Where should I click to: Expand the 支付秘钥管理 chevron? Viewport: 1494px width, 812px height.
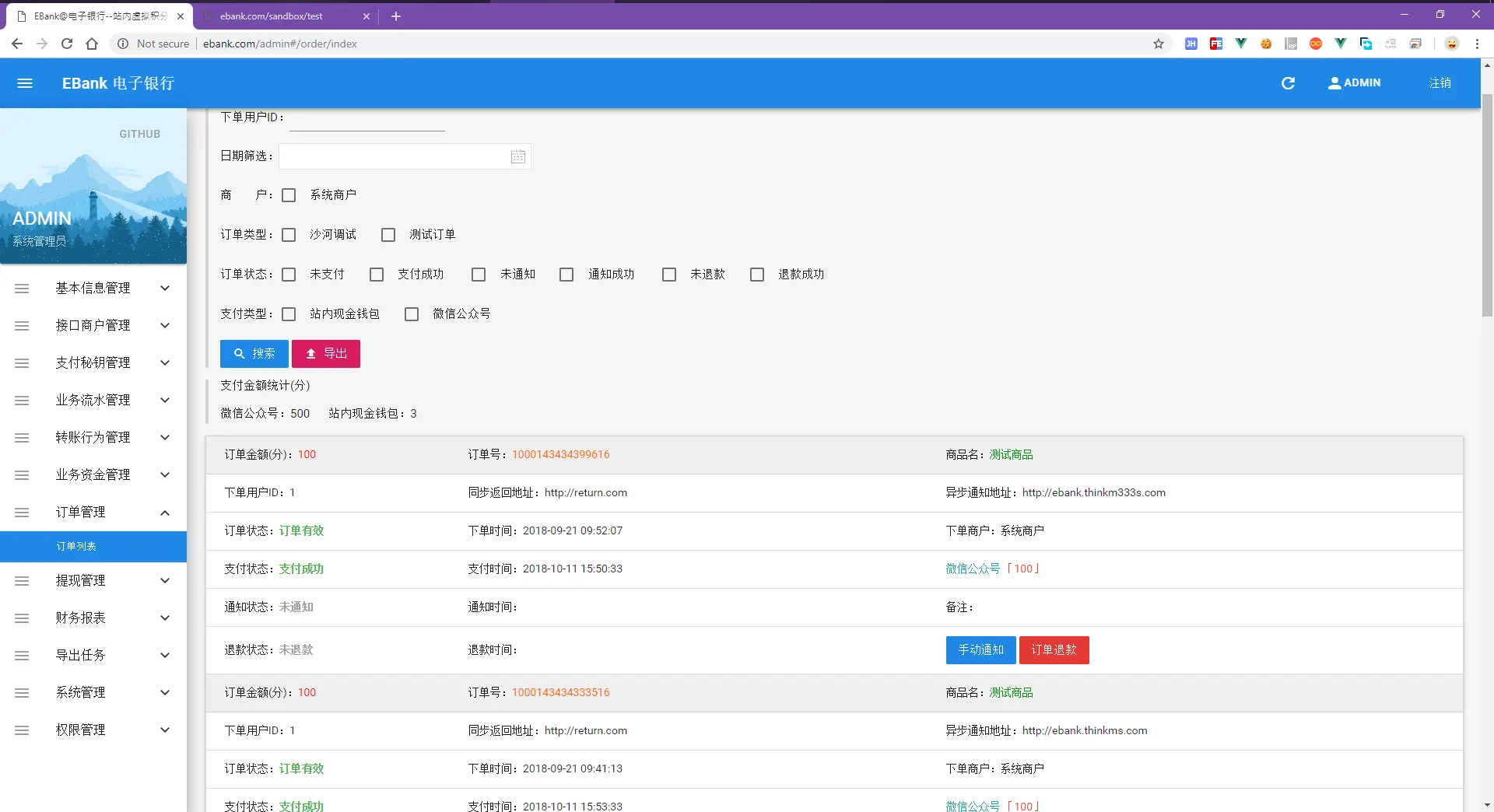coord(165,363)
